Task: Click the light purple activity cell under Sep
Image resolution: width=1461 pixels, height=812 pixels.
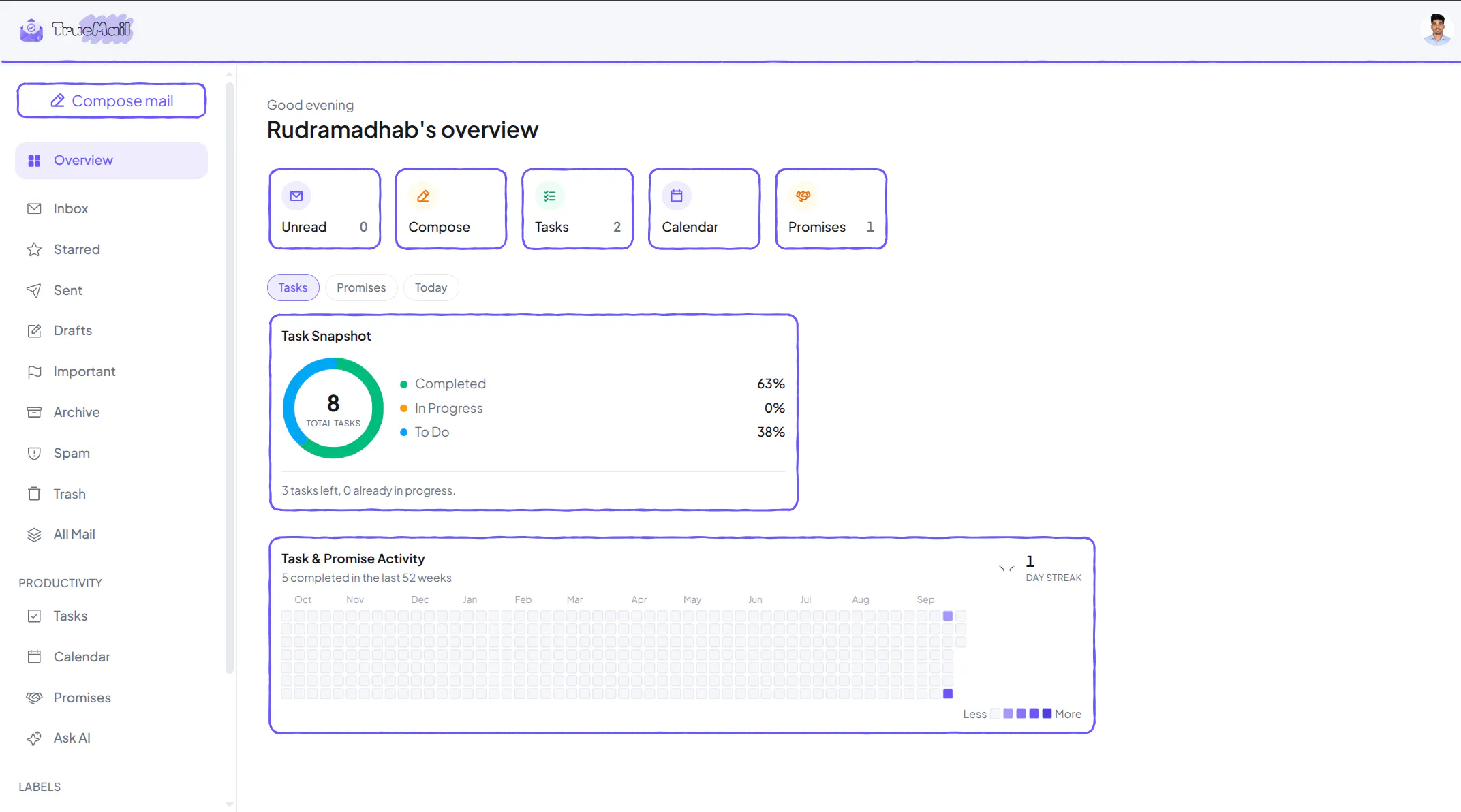Action: click(948, 616)
